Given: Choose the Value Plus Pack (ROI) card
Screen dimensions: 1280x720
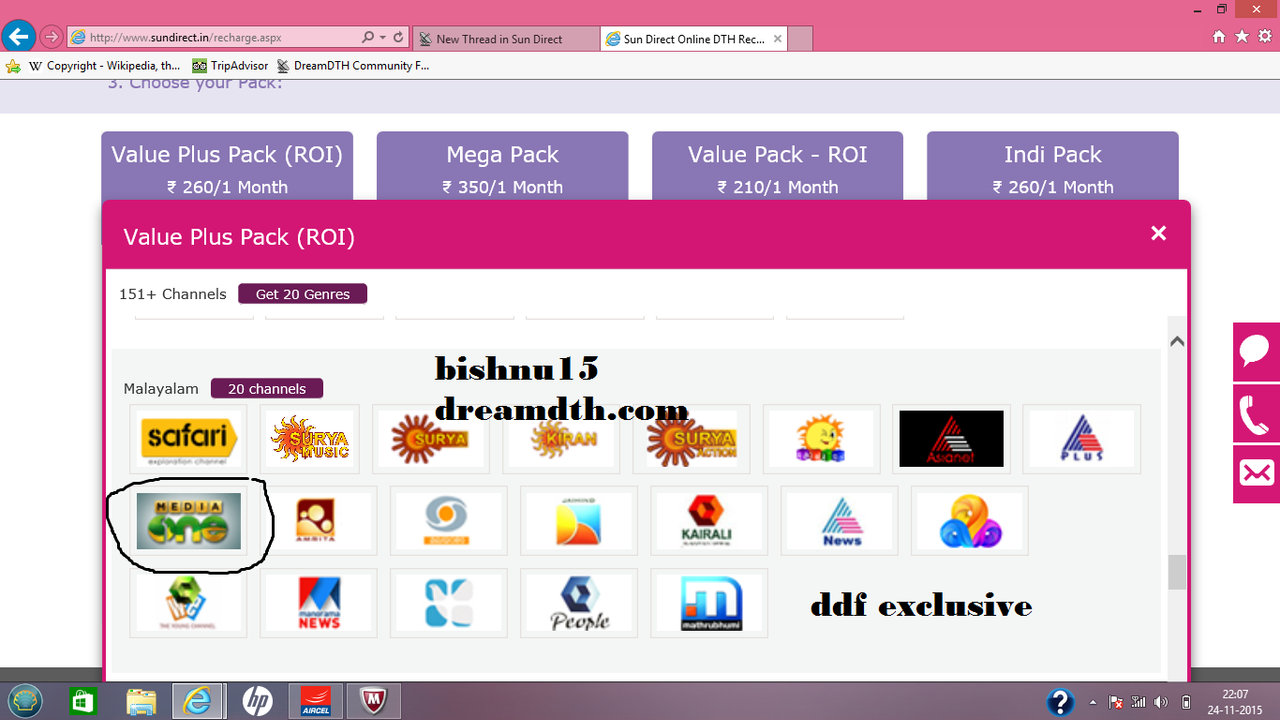Looking at the screenshot, I should [227, 168].
